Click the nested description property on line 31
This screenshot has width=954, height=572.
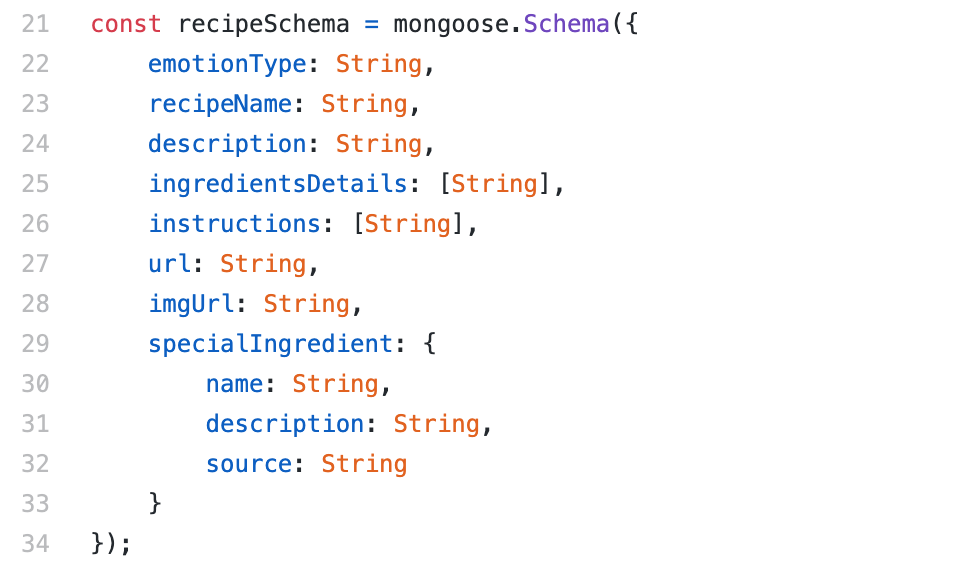[x=285, y=424]
